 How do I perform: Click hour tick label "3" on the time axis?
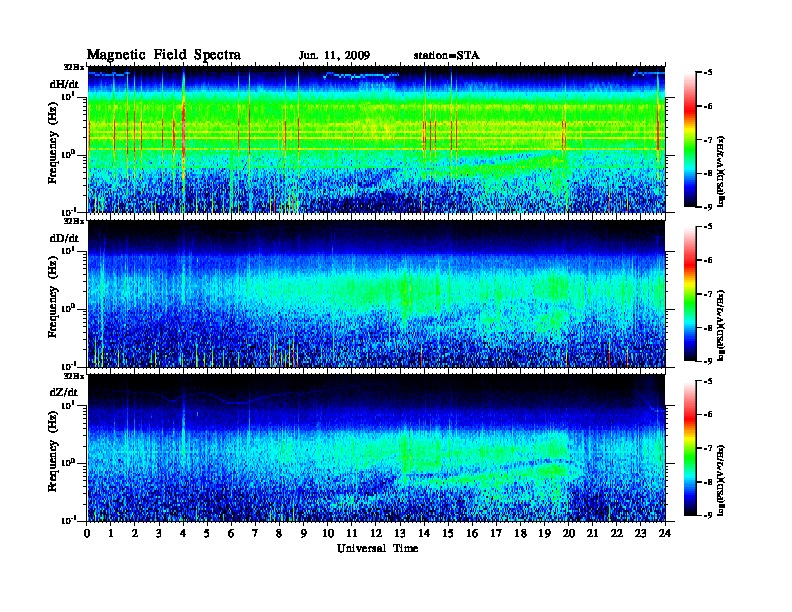click(159, 533)
